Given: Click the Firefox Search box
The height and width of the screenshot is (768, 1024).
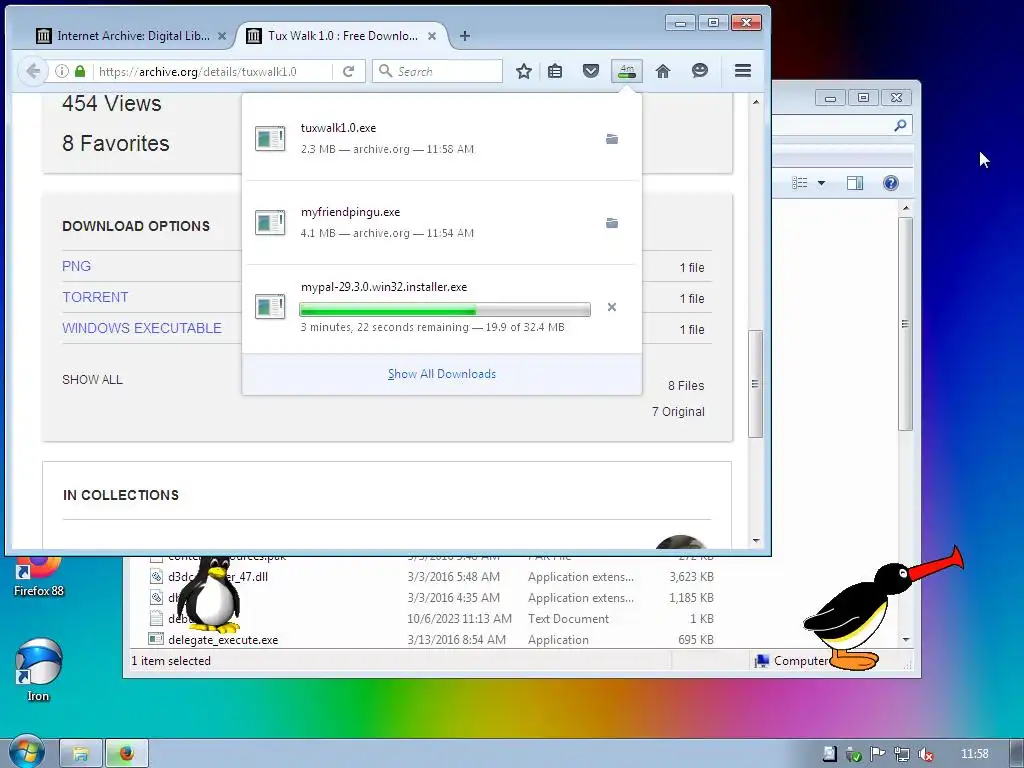Looking at the screenshot, I should click(x=438, y=71).
